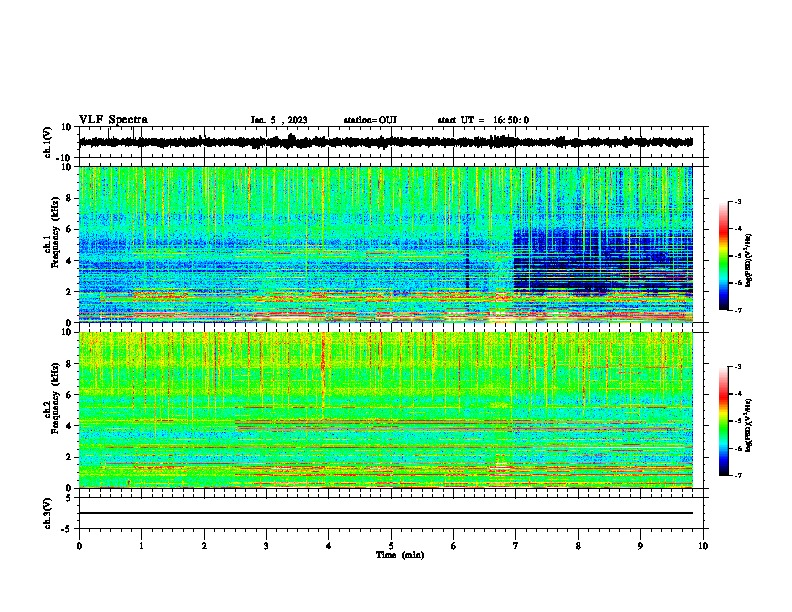Click the time axis tick label "3"

(x=266, y=546)
